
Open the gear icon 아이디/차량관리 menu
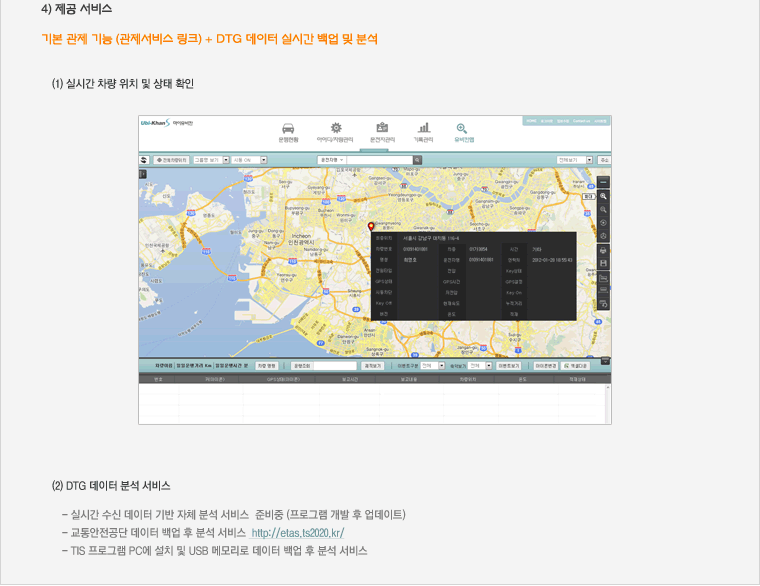tap(335, 132)
